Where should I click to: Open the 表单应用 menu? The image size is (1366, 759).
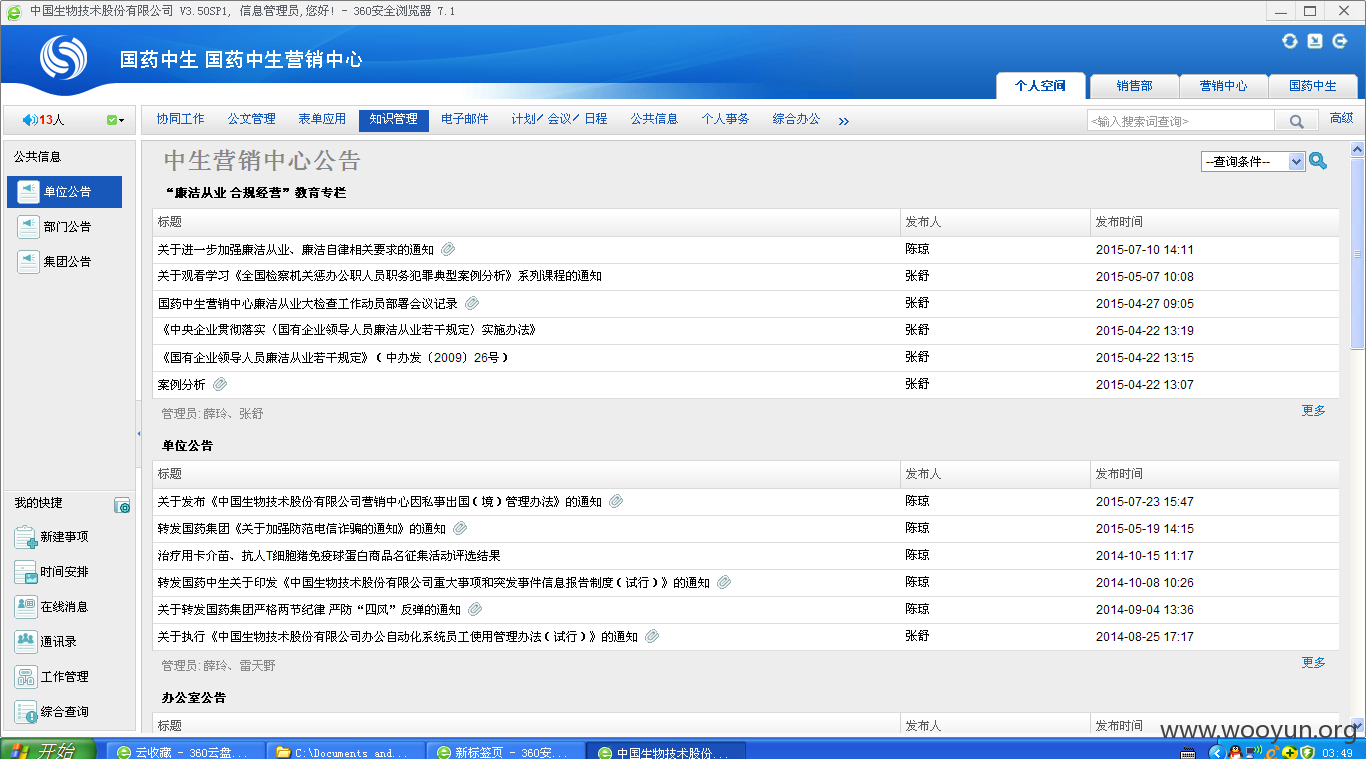(x=322, y=119)
